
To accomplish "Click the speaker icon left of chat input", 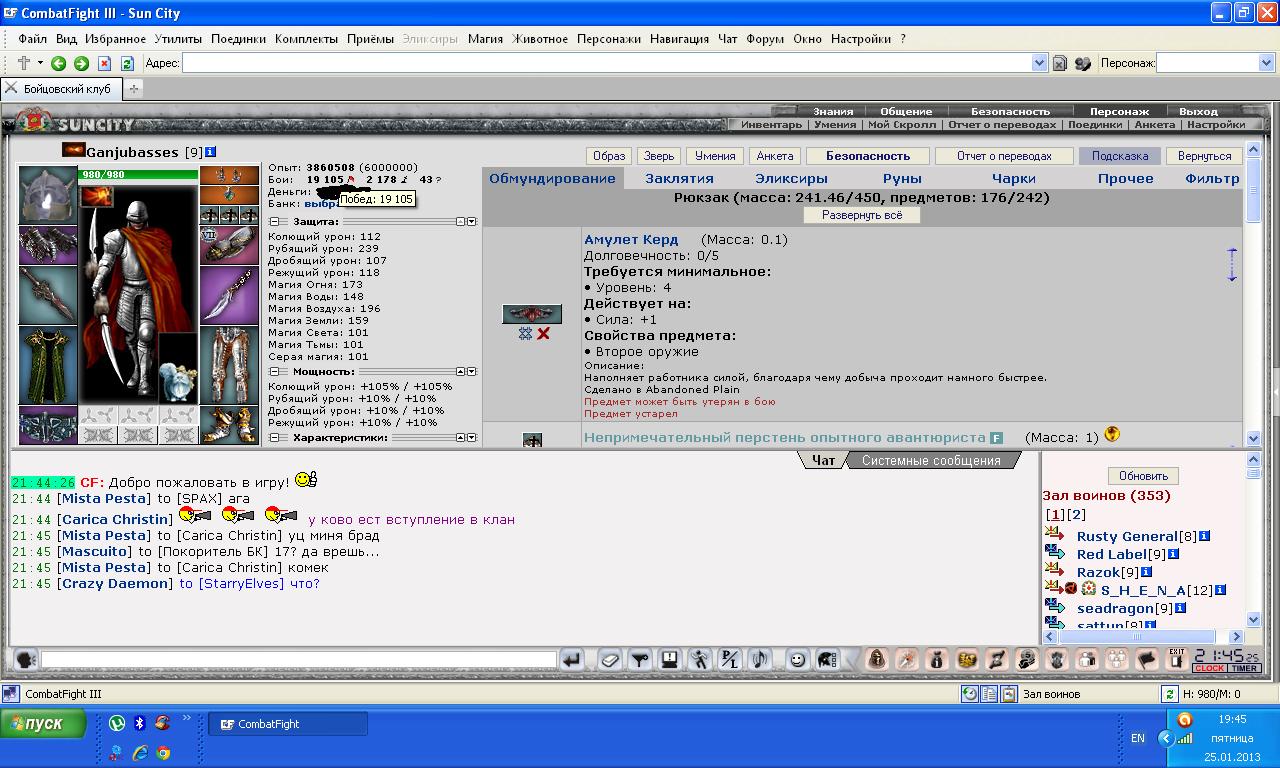I will click(x=25, y=659).
